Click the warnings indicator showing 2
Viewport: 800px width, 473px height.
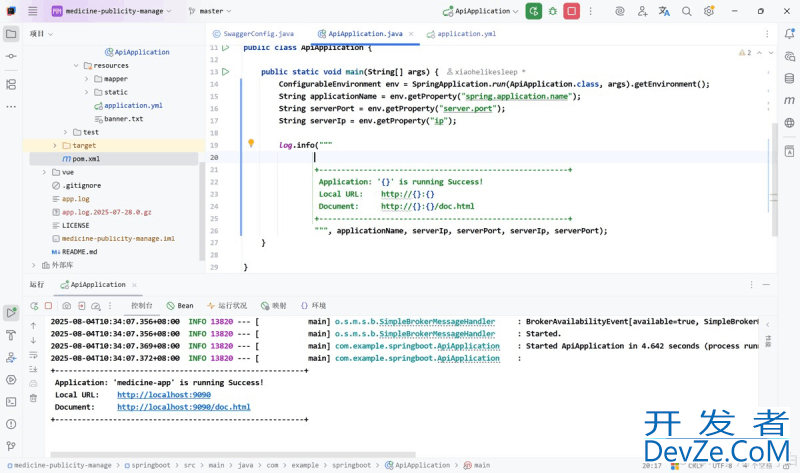tap(745, 53)
